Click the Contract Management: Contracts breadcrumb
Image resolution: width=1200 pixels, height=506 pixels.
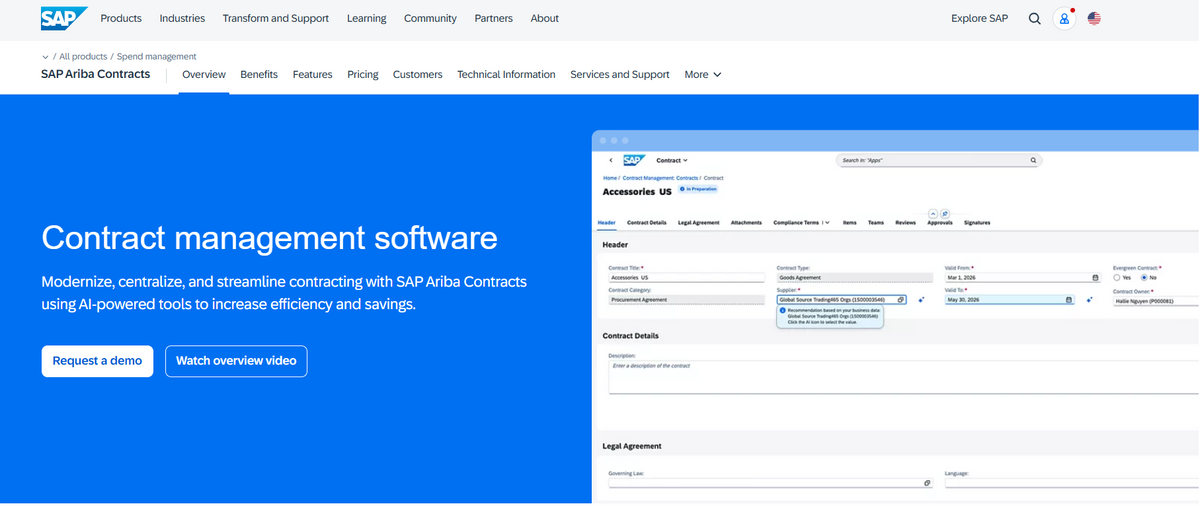point(660,177)
